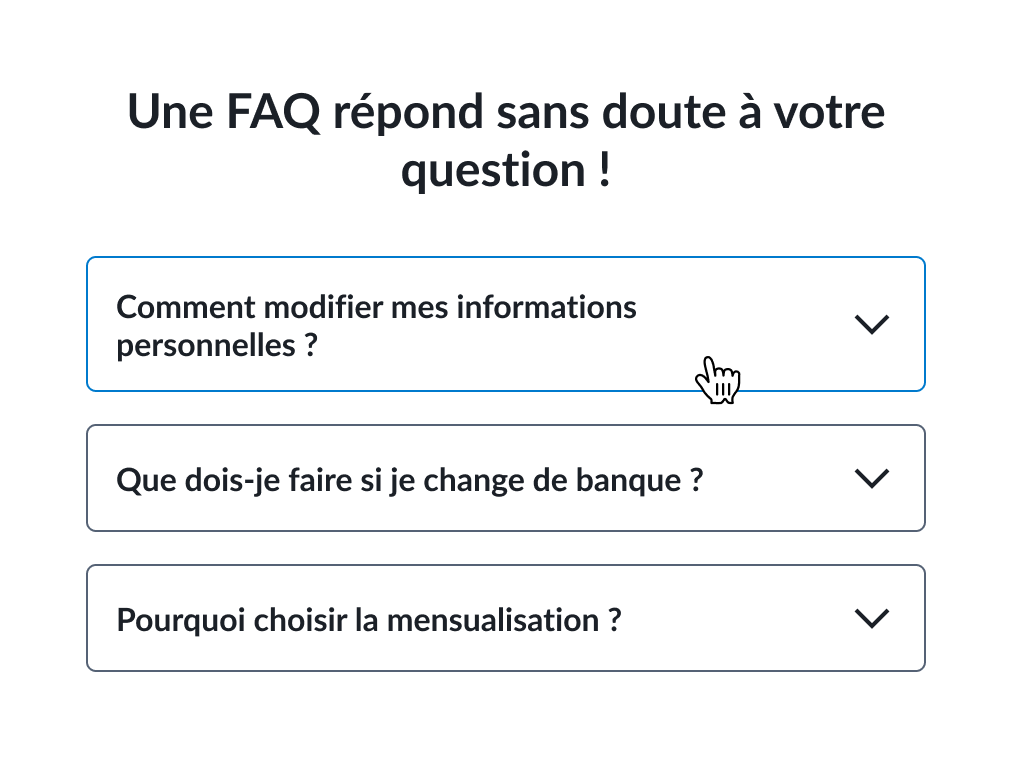This screenshot has height=760, width=1012.
Task: Toggle the personal information FAQ using its arrow
Action: (872, 324)
